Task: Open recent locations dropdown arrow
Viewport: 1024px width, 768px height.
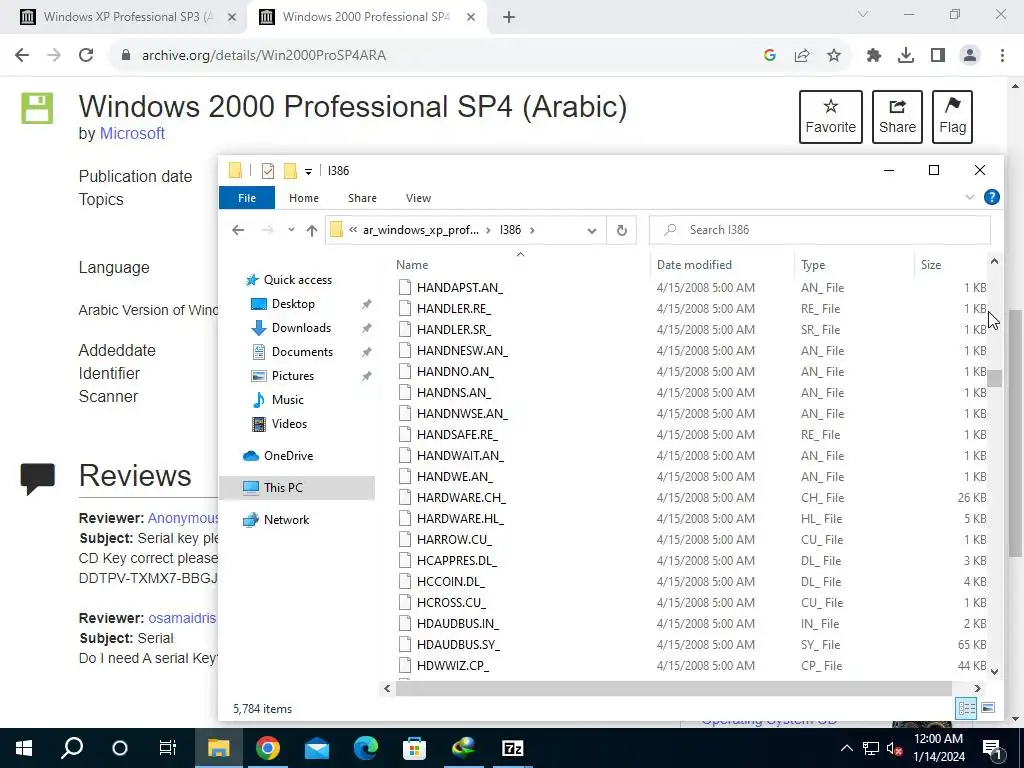Action: [x=291, y=230]
